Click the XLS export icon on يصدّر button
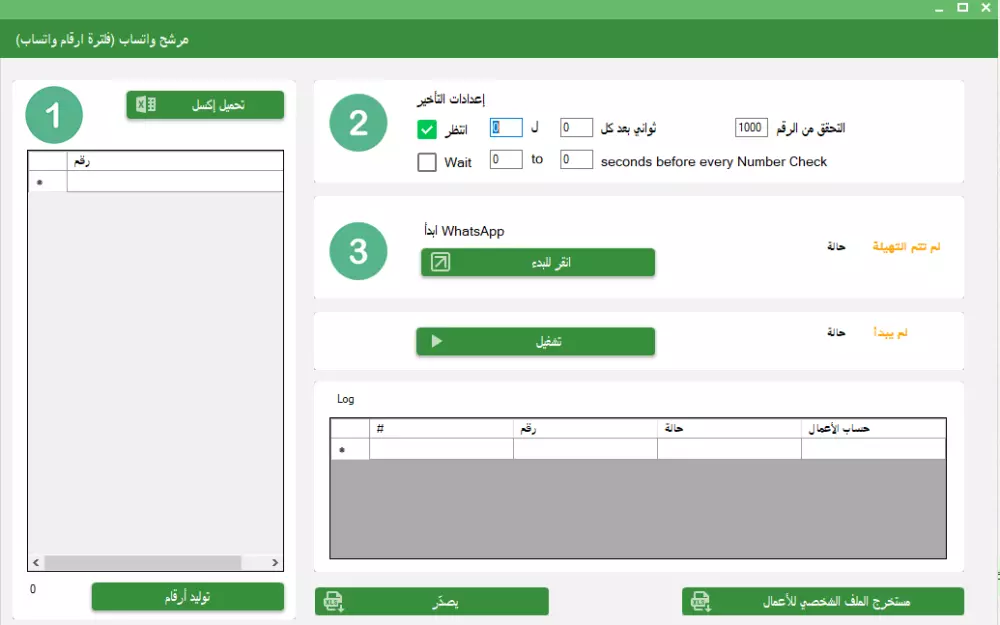This screenshot has height=625, width=1000. (x=334, y=601)
